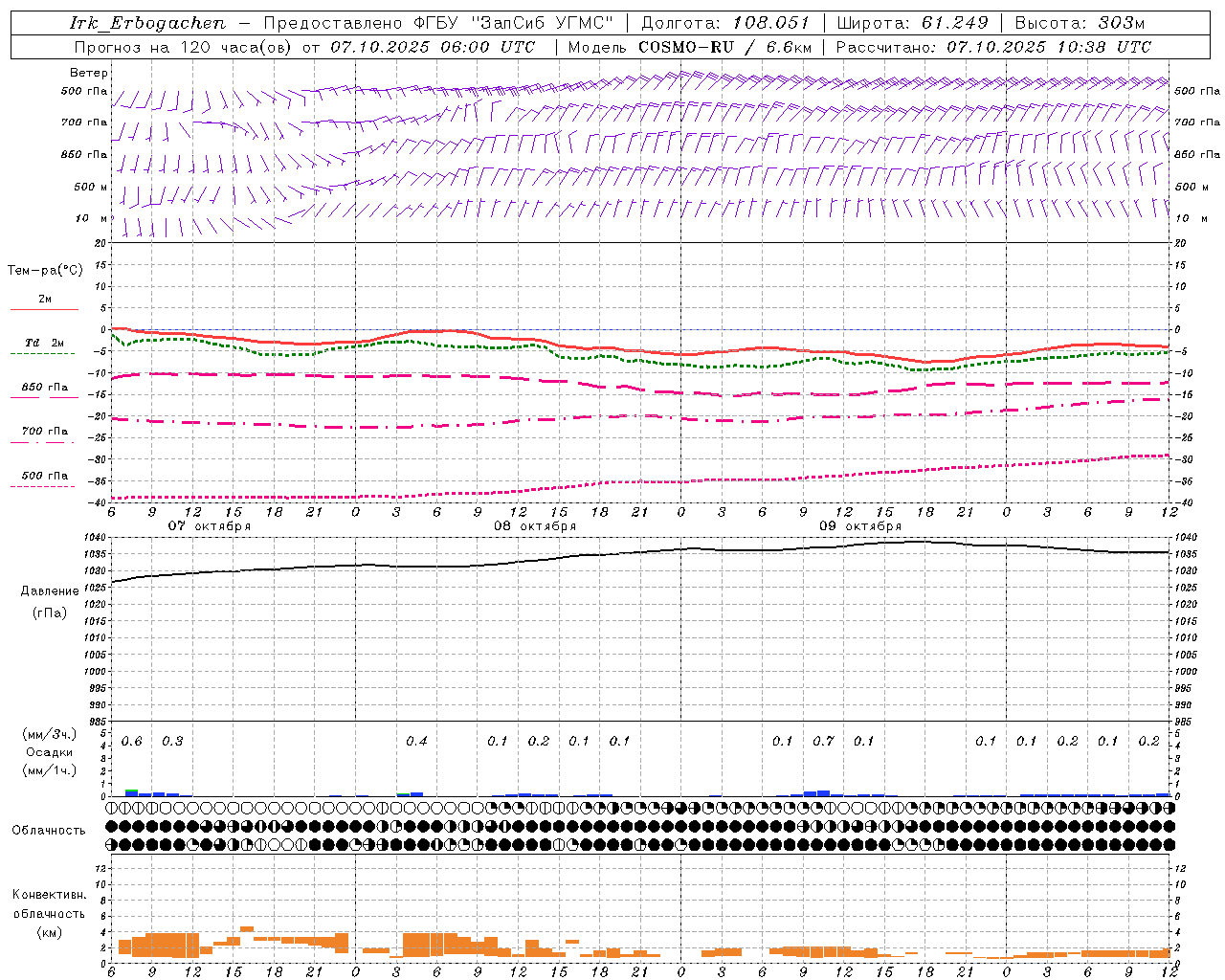Screen dimensions: 1225x980
Task: Click the Ветер wind section label
Action: coord(89,73)
